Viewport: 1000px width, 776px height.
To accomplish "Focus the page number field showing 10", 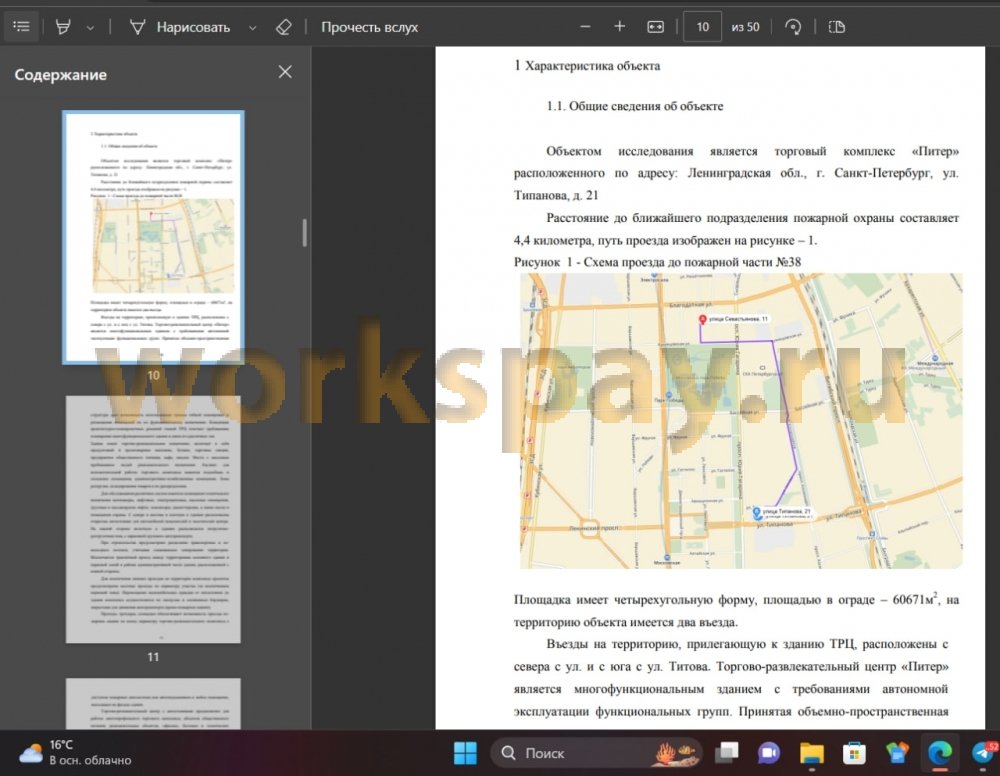I will [x=702, y=27].
